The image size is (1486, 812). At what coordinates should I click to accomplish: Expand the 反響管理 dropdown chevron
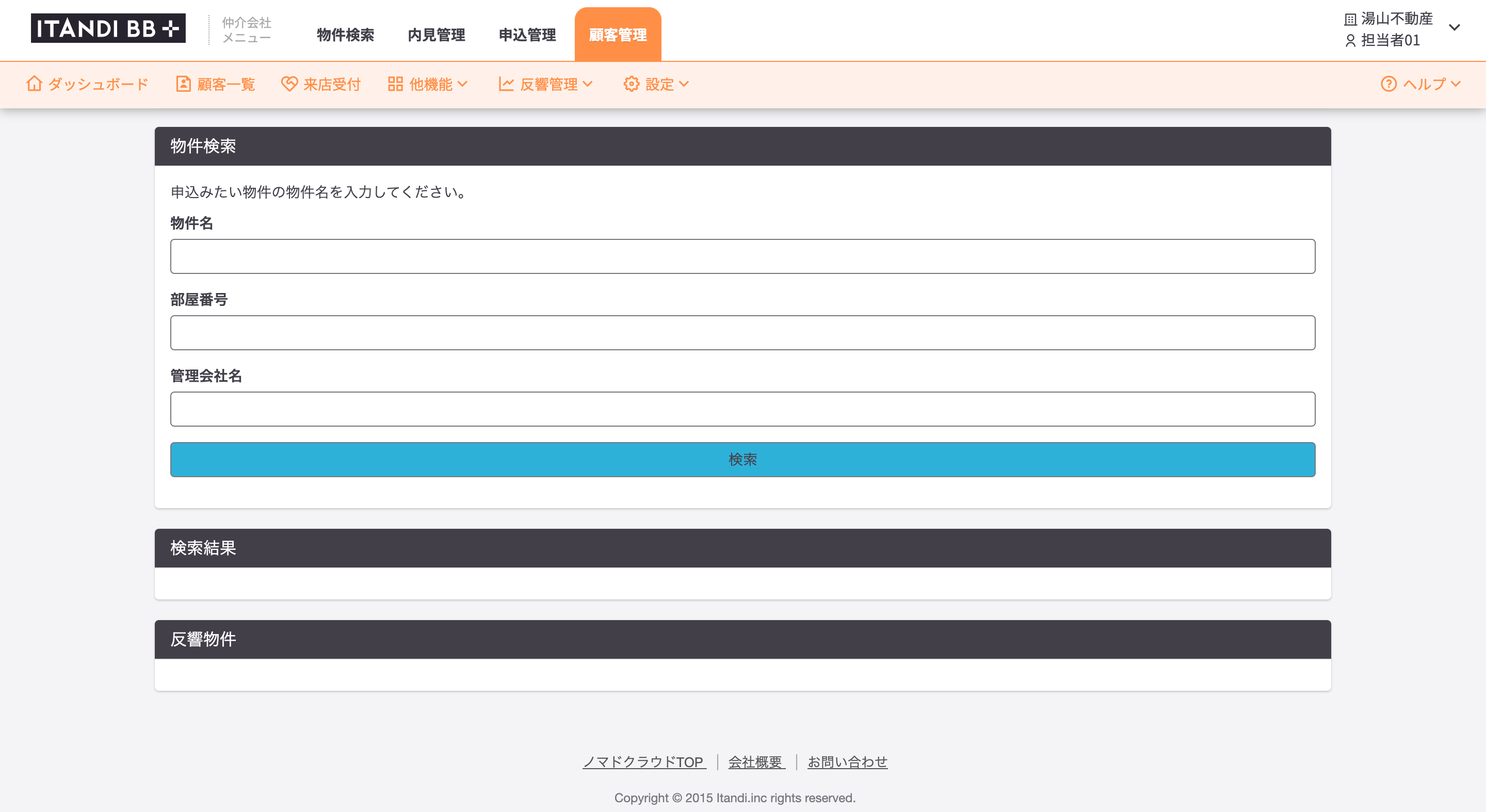pyautogui.click(x=587, y=84)
